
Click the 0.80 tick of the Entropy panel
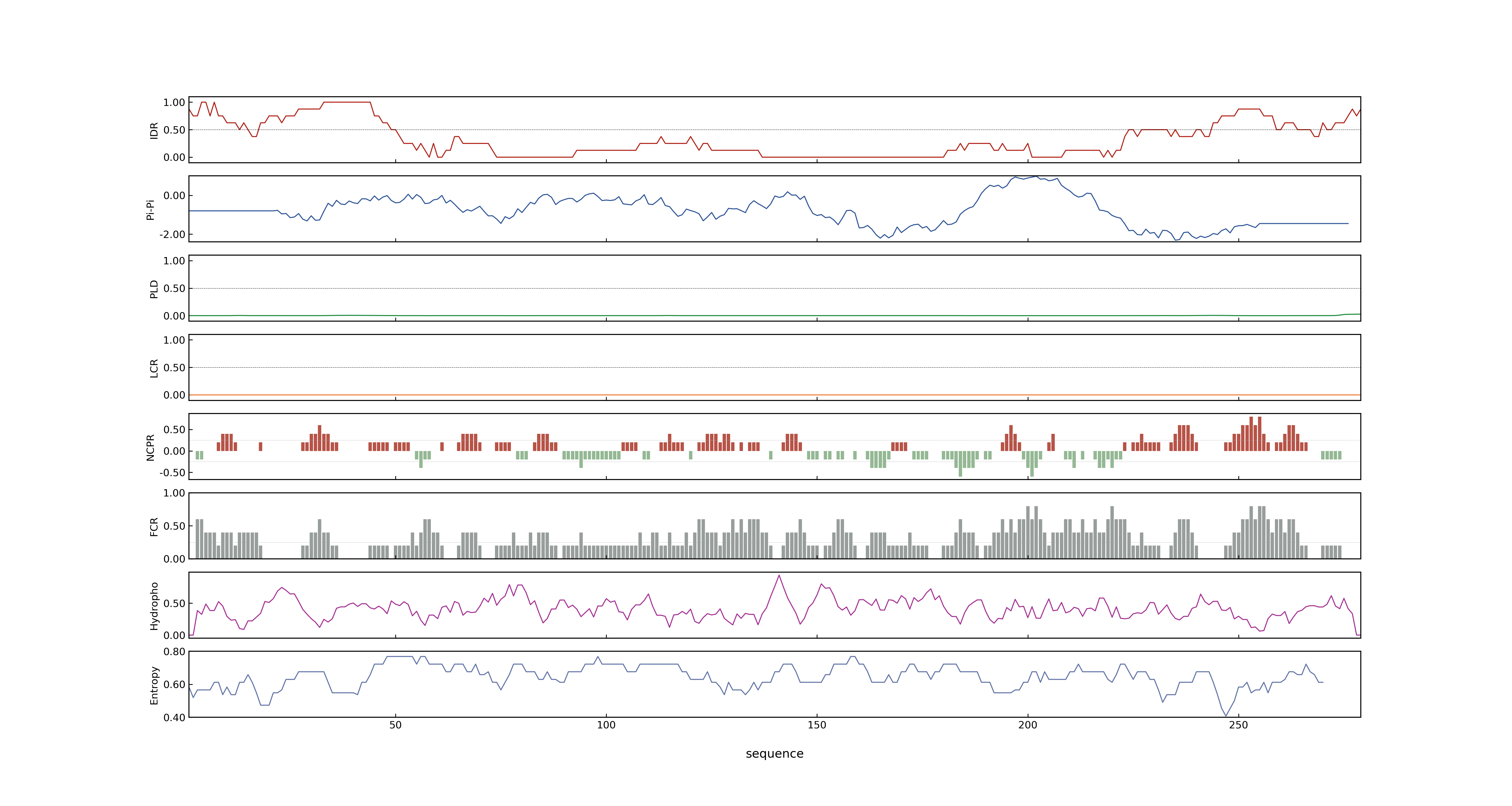[174, 652]
